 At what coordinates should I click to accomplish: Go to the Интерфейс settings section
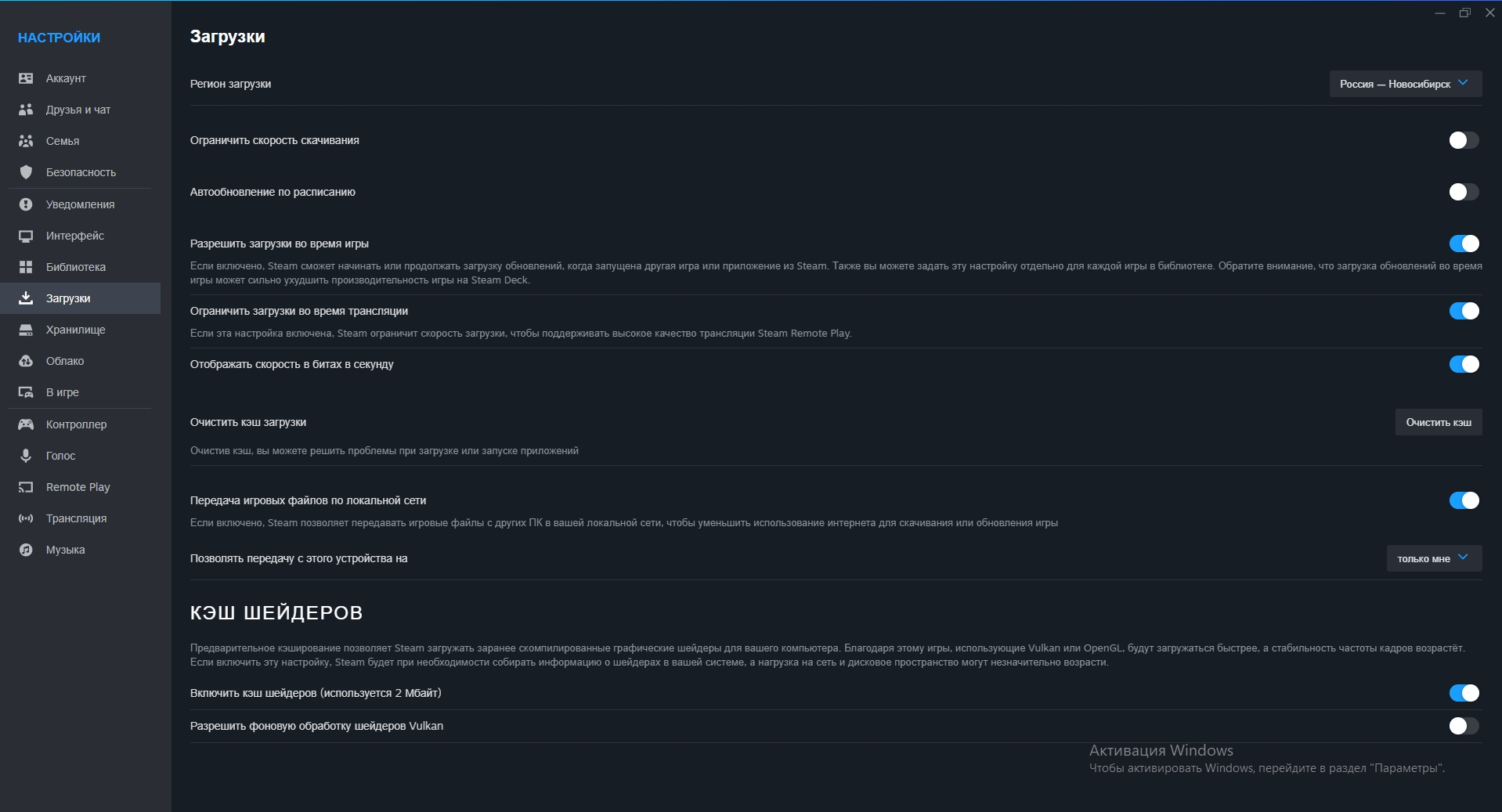coord(74,236)
